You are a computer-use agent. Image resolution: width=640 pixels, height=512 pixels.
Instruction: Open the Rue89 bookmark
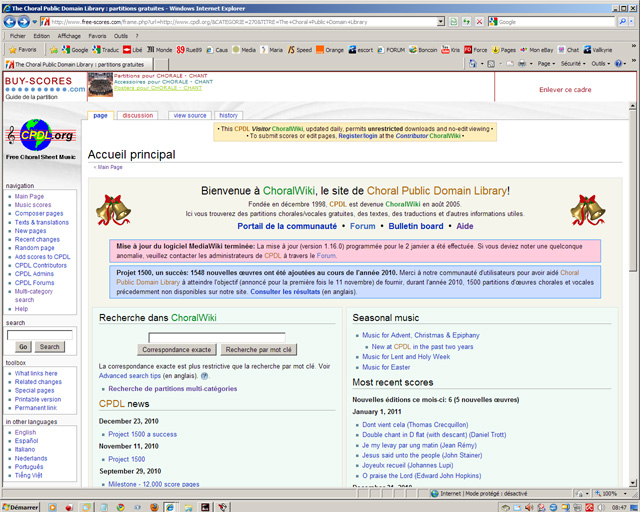(189, 50)
